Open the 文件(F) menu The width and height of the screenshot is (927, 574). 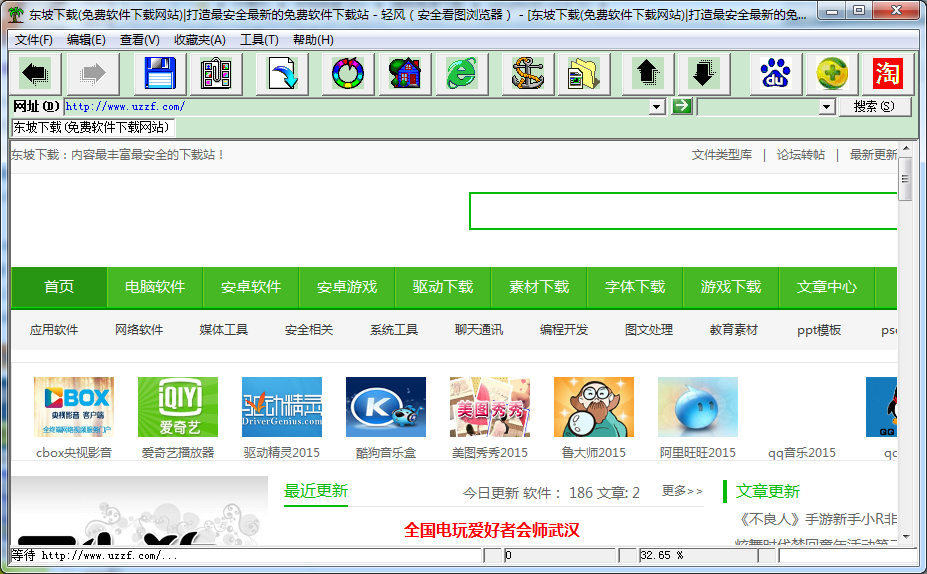point(34,40)
